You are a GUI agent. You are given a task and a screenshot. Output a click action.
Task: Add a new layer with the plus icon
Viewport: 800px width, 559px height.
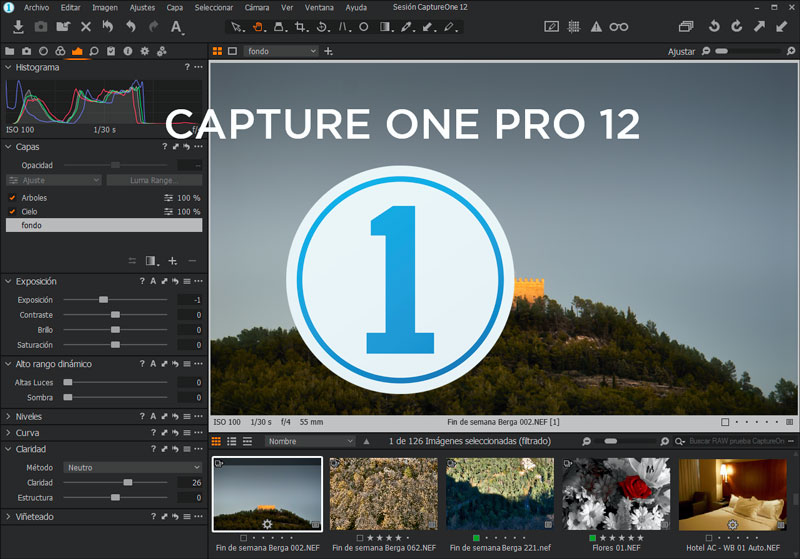tap(173, 261)
